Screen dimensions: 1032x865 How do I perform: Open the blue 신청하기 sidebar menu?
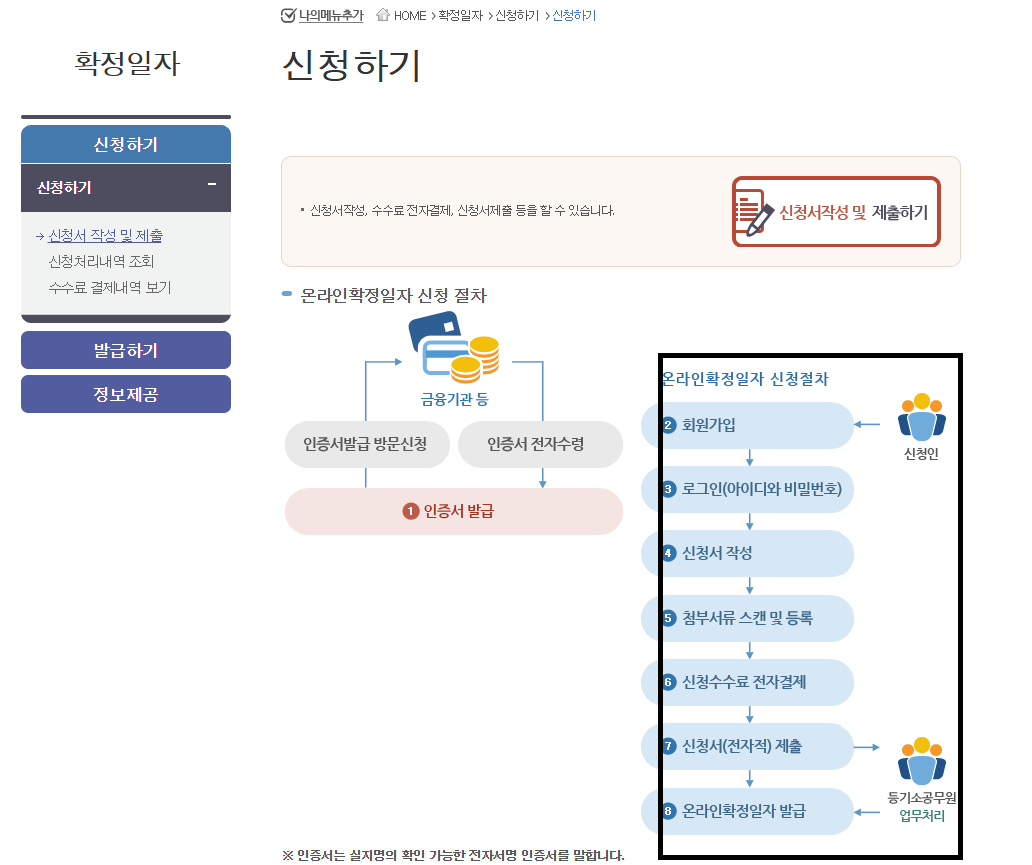[126, 144]
